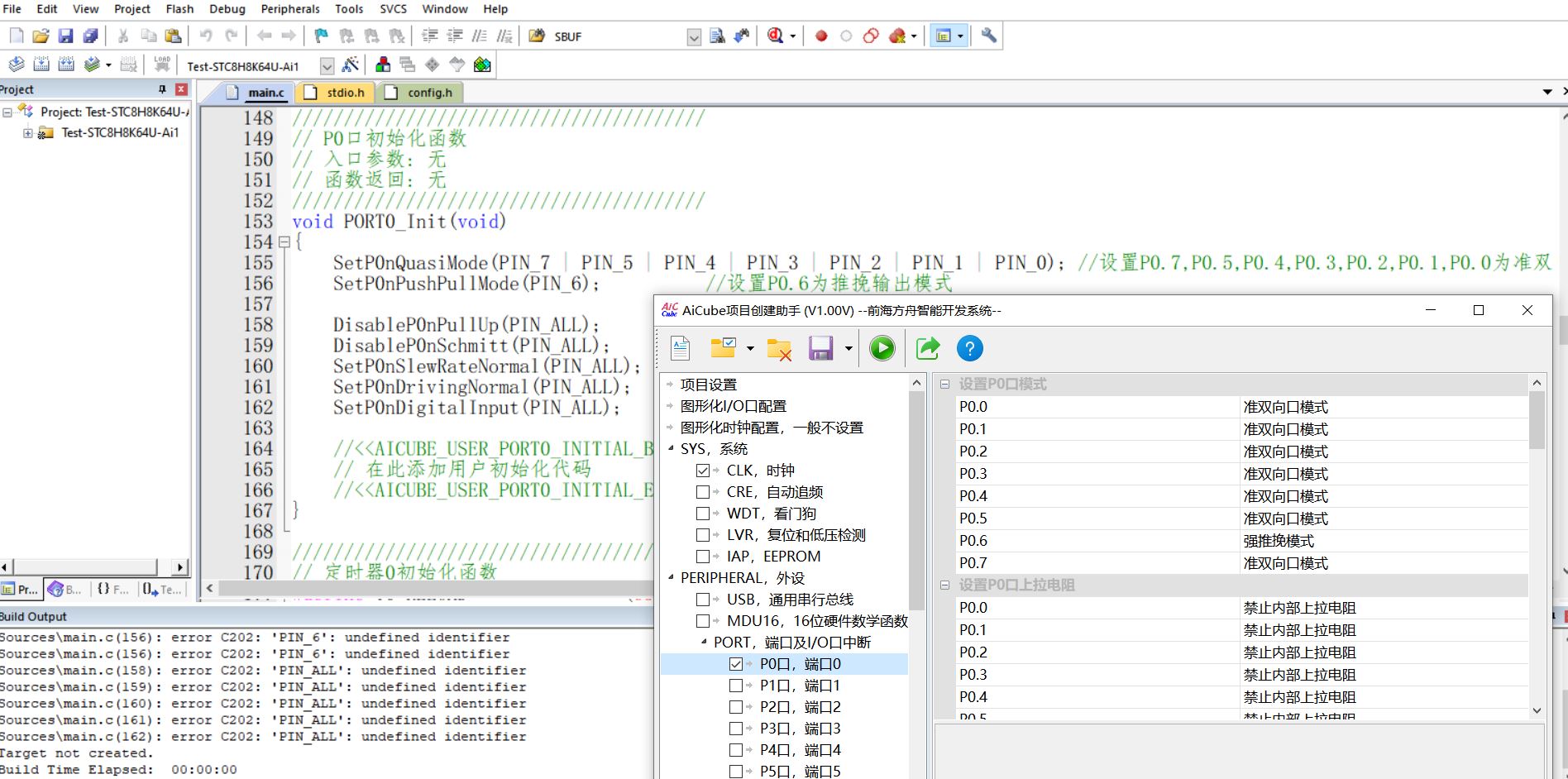Save the current file in Keil
This screenshot has height=779, width=1568.
tap(65, 36)
